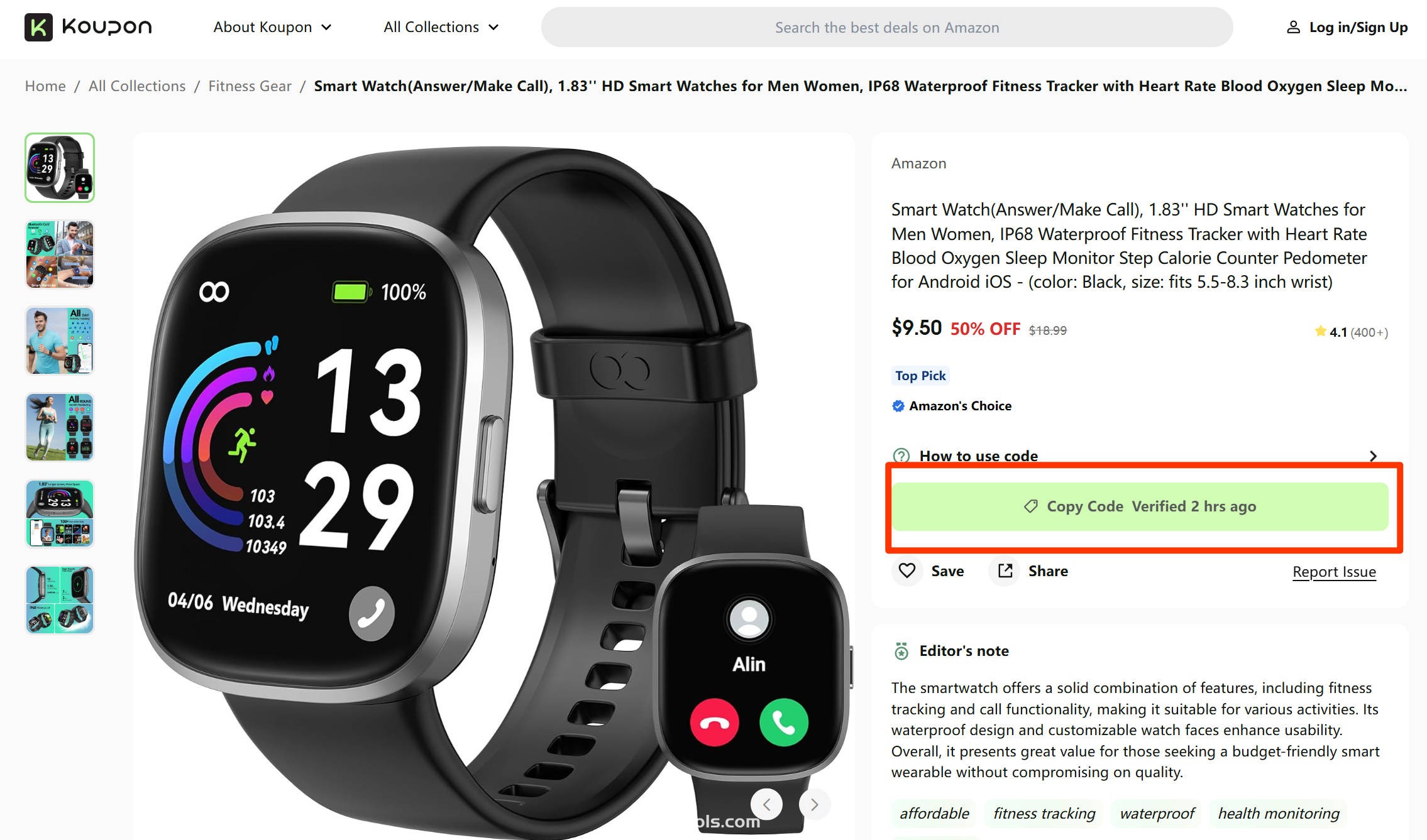
Task: Click the Share export icon
Action: [1005, 570]
